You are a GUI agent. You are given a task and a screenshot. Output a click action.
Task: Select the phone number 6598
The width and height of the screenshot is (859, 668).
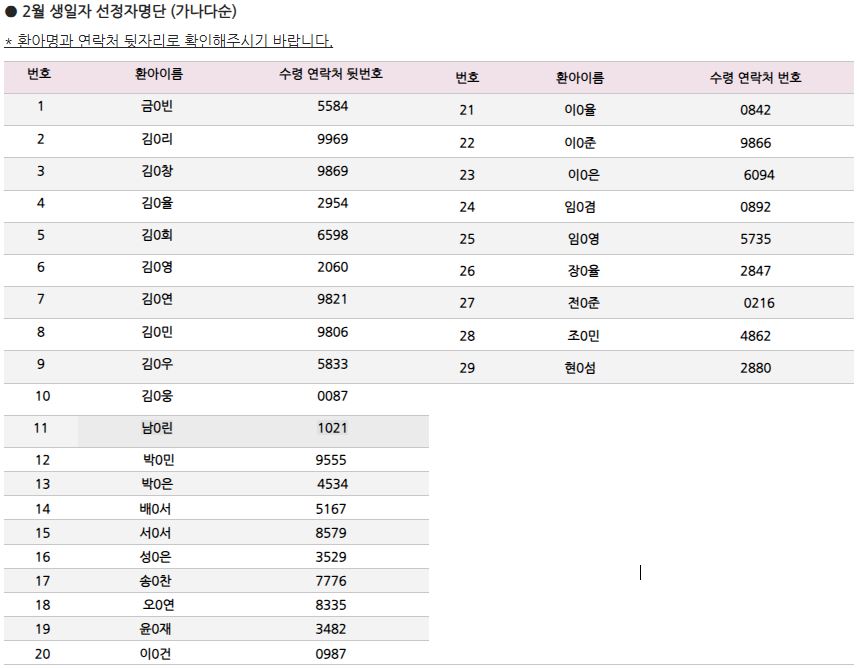pyautogui.click(x=332, y=235)
